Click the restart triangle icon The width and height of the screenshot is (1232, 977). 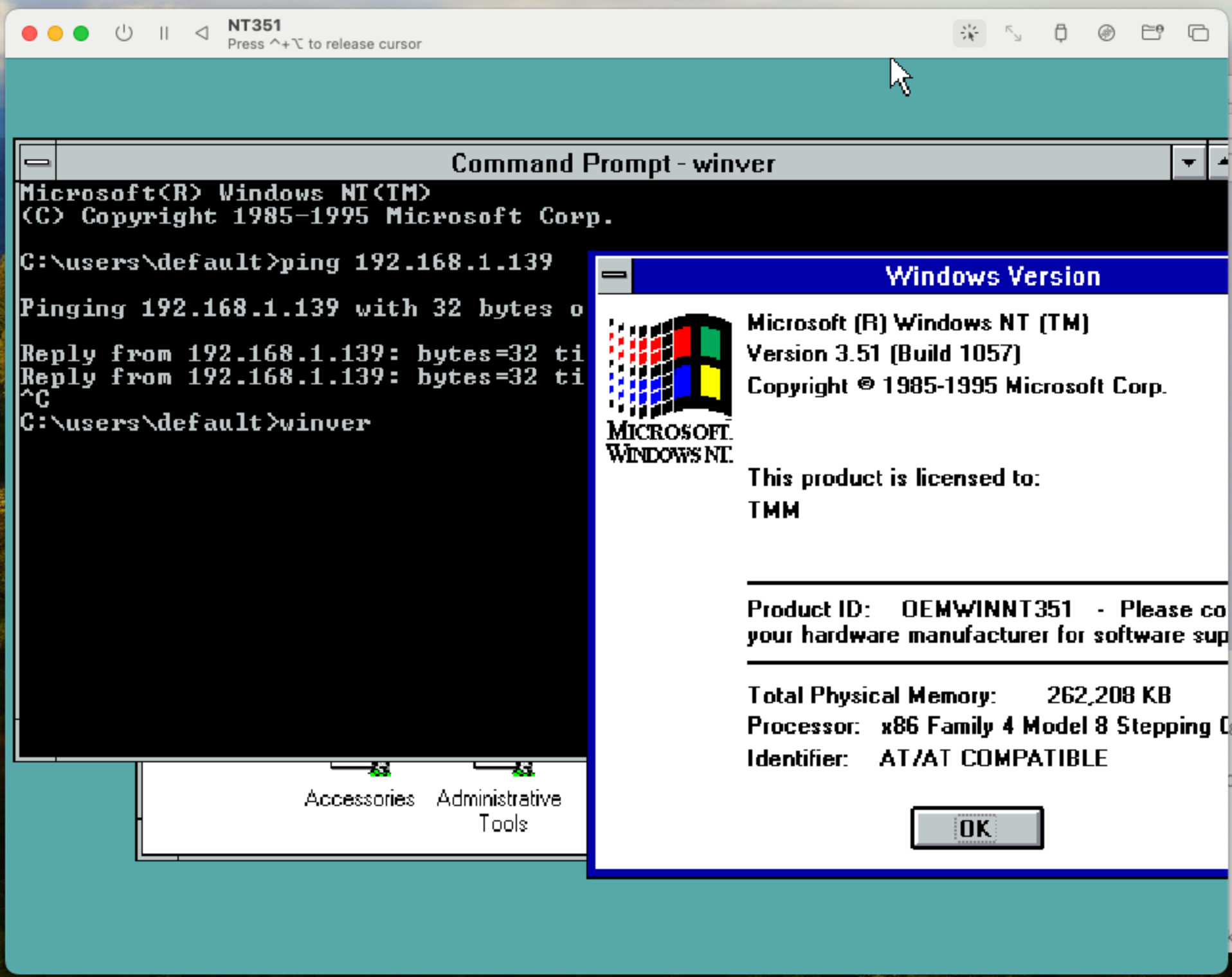click(x=202, y=33)
